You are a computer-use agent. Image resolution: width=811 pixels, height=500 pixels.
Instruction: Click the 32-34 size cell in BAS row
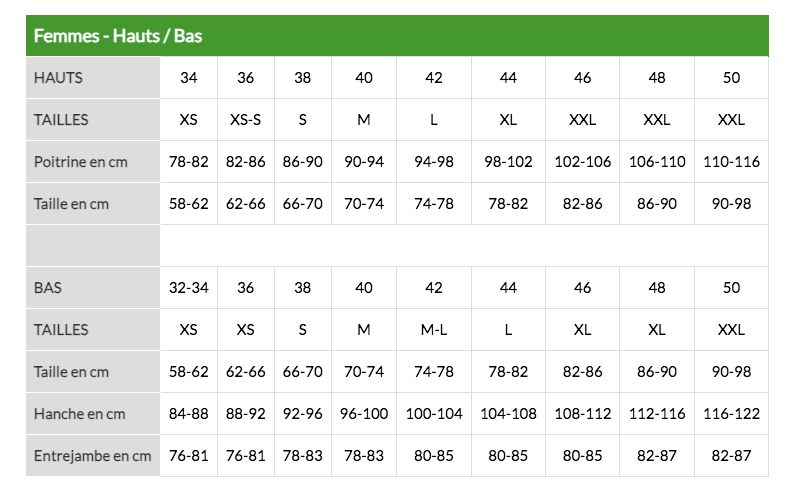click(189, 288)
